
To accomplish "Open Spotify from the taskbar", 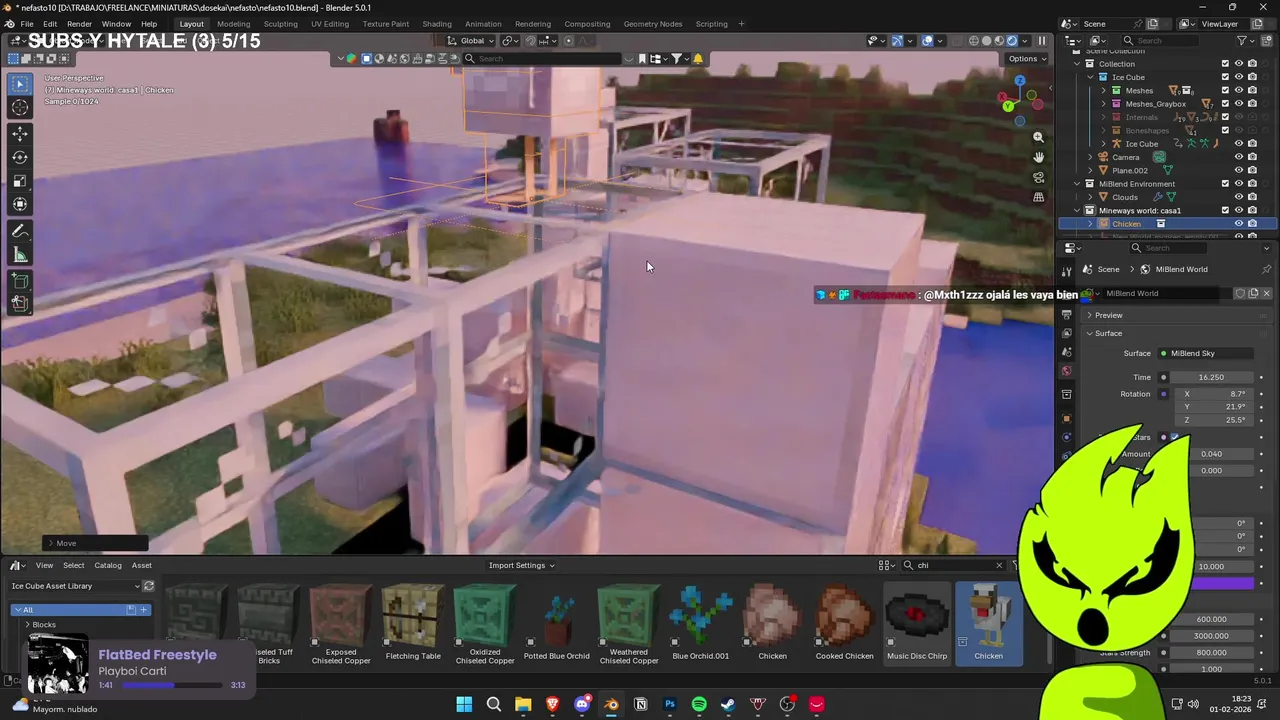I will (699, 704).
